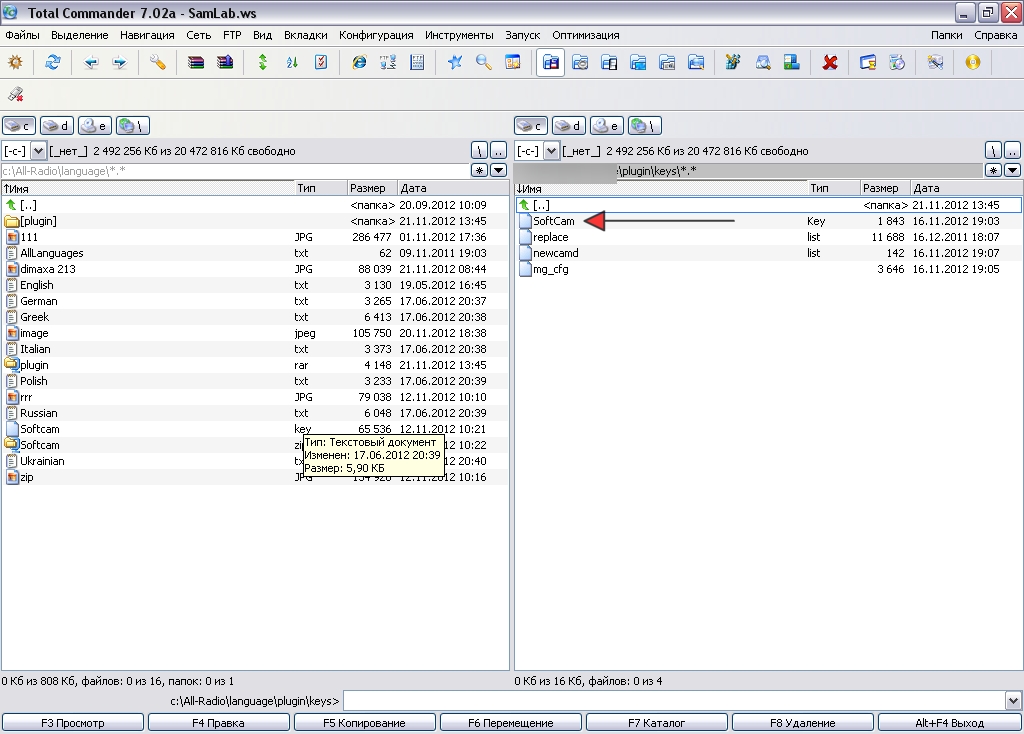Click the window with hourglass icon
This screenshot has width=1024, height=734.
[x=868, y=63]
